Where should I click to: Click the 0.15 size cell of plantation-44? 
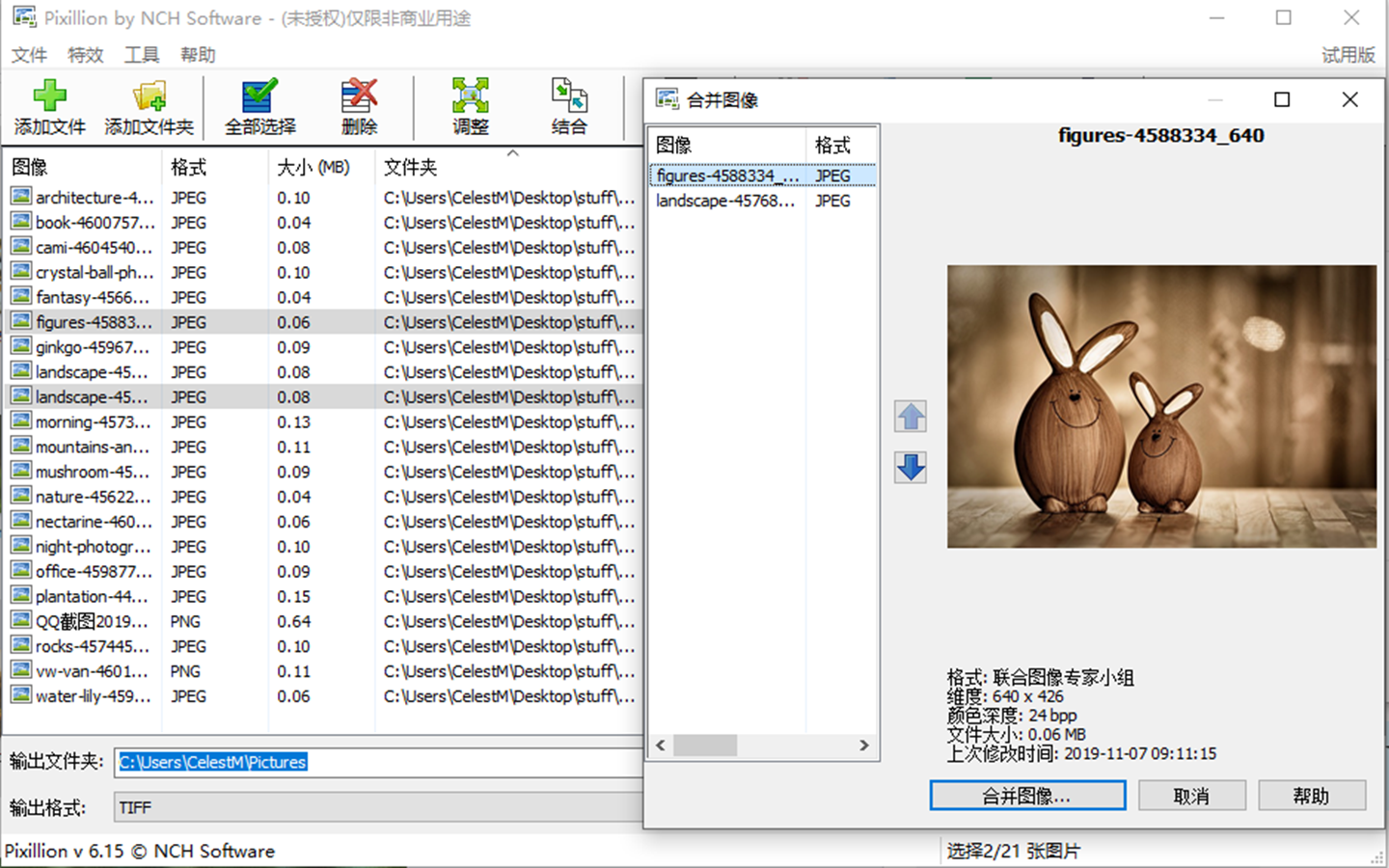pyautogui.click(x=294, y=596)
